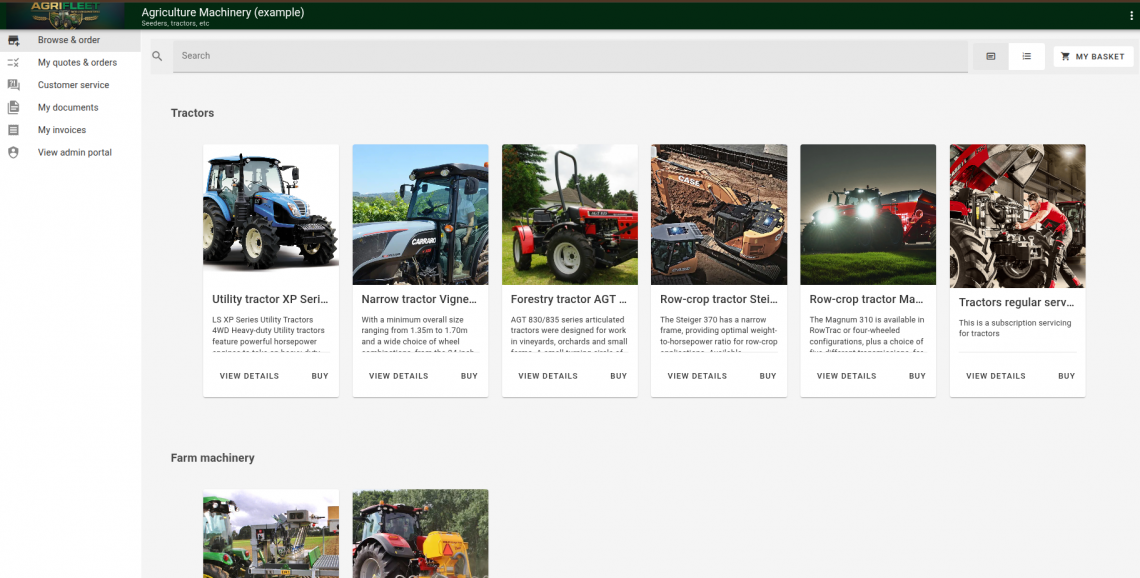The image size is (1140, 578).
Task: Click the Carraro narrow tractor image
Action: 420,214
